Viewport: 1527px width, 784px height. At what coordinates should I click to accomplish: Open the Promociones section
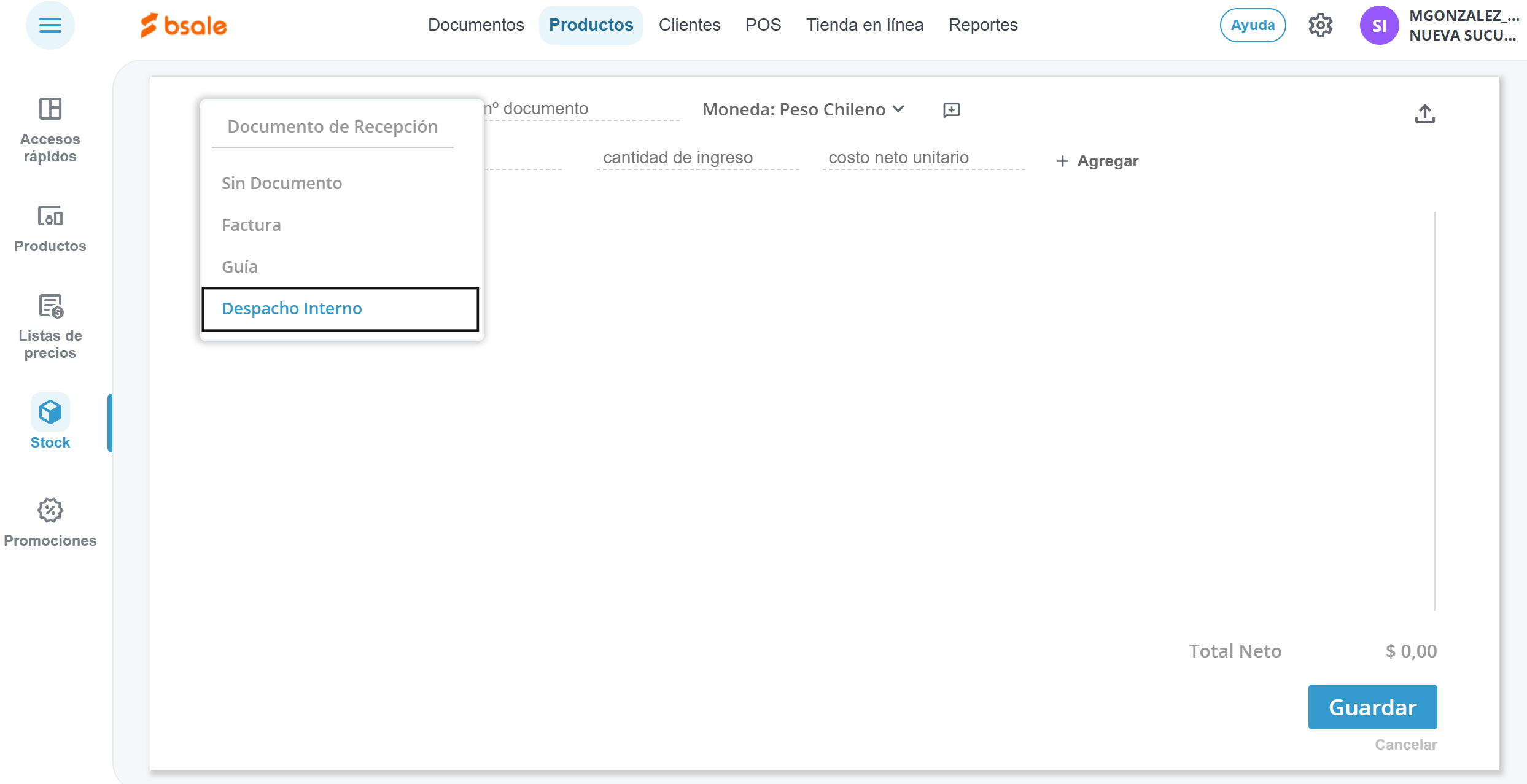(x=50, y=522)
